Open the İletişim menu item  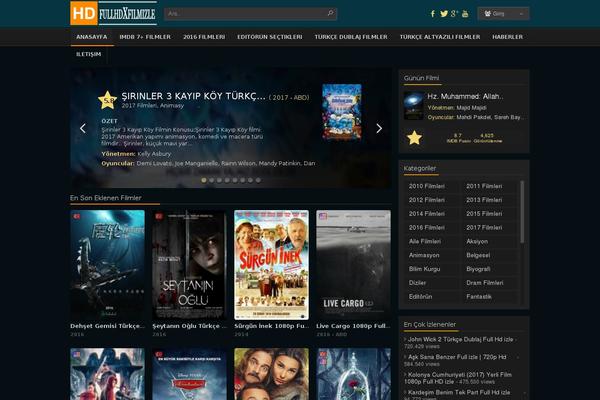89,54
